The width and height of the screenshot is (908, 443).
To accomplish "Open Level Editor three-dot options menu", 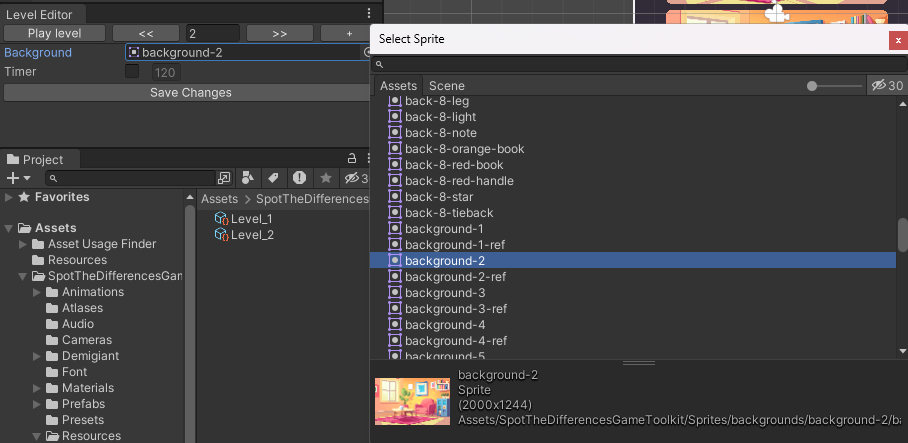I will (369, 14).
